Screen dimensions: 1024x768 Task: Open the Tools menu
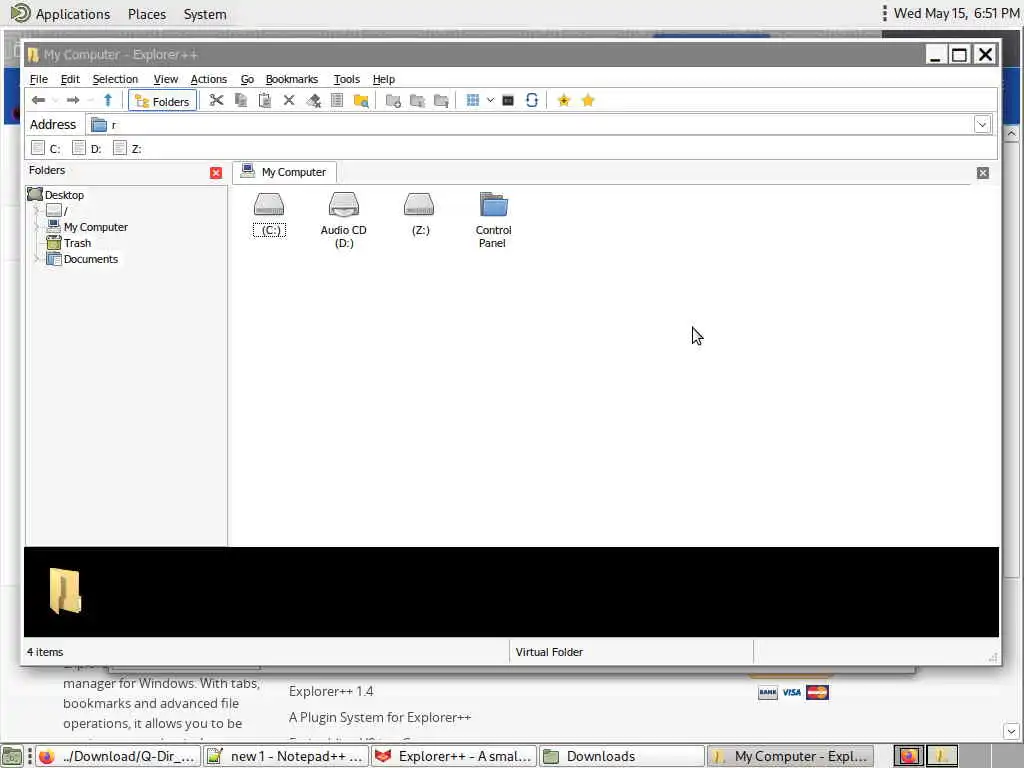[x=346, y=79]
